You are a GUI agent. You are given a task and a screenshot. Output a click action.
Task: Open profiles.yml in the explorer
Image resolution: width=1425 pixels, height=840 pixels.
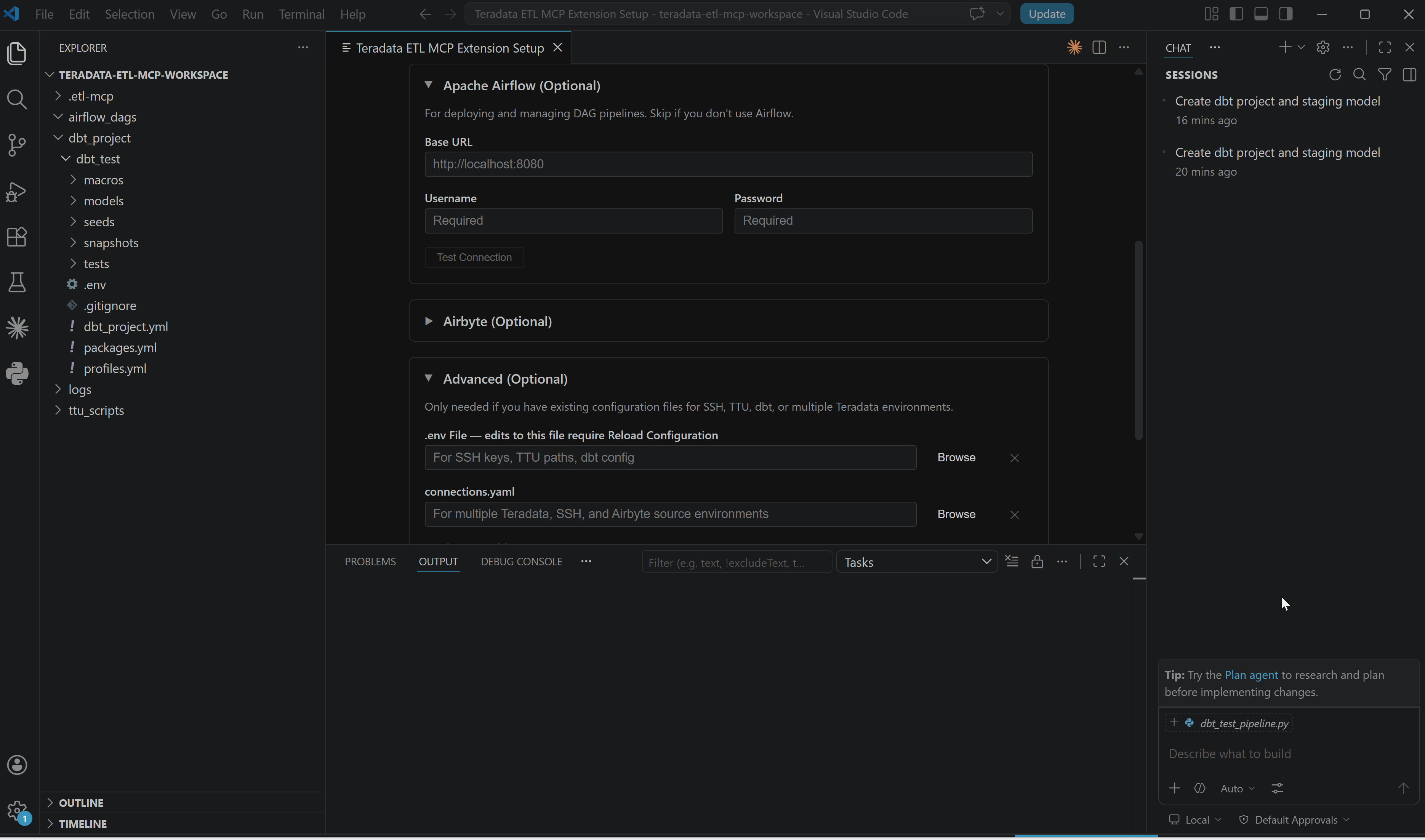click(x=115, y=368)
